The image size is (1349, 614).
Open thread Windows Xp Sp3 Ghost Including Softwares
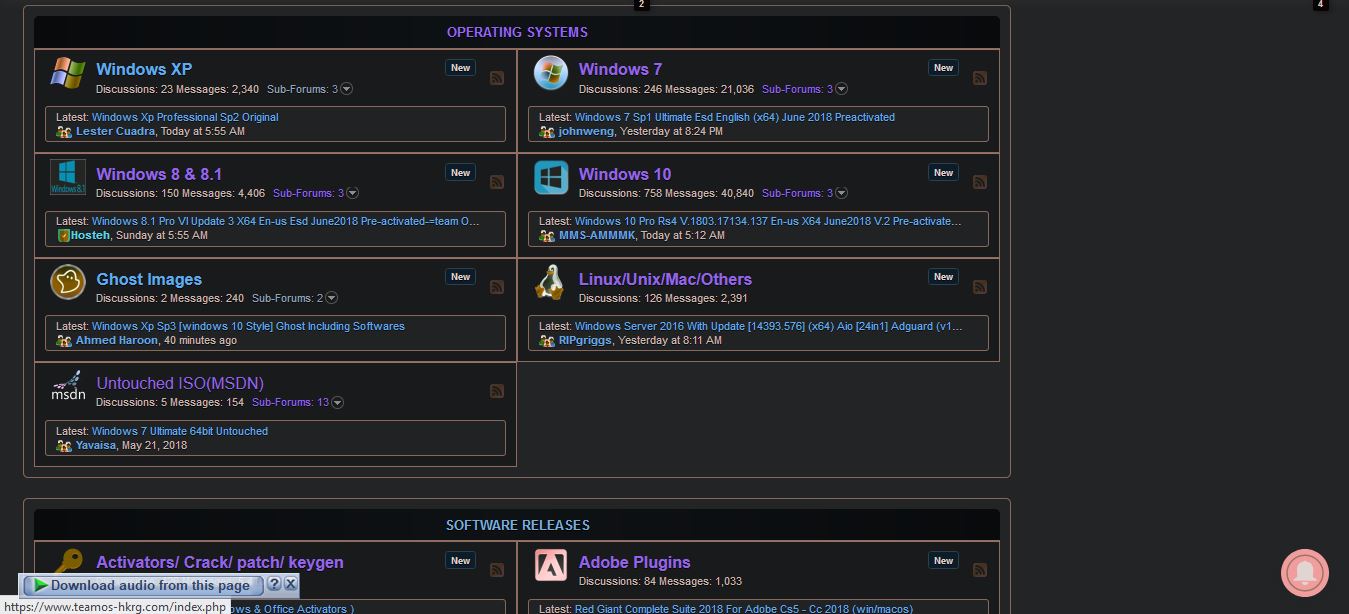tap(248, 326)
